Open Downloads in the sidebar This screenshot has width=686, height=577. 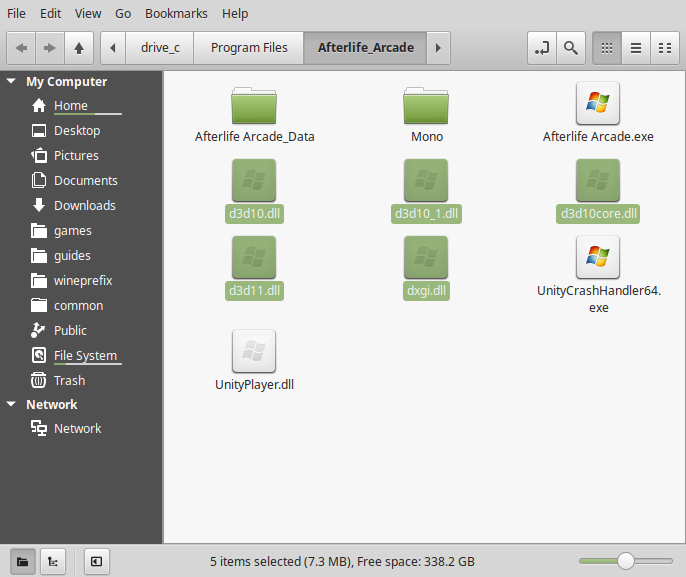pos(81,205)
